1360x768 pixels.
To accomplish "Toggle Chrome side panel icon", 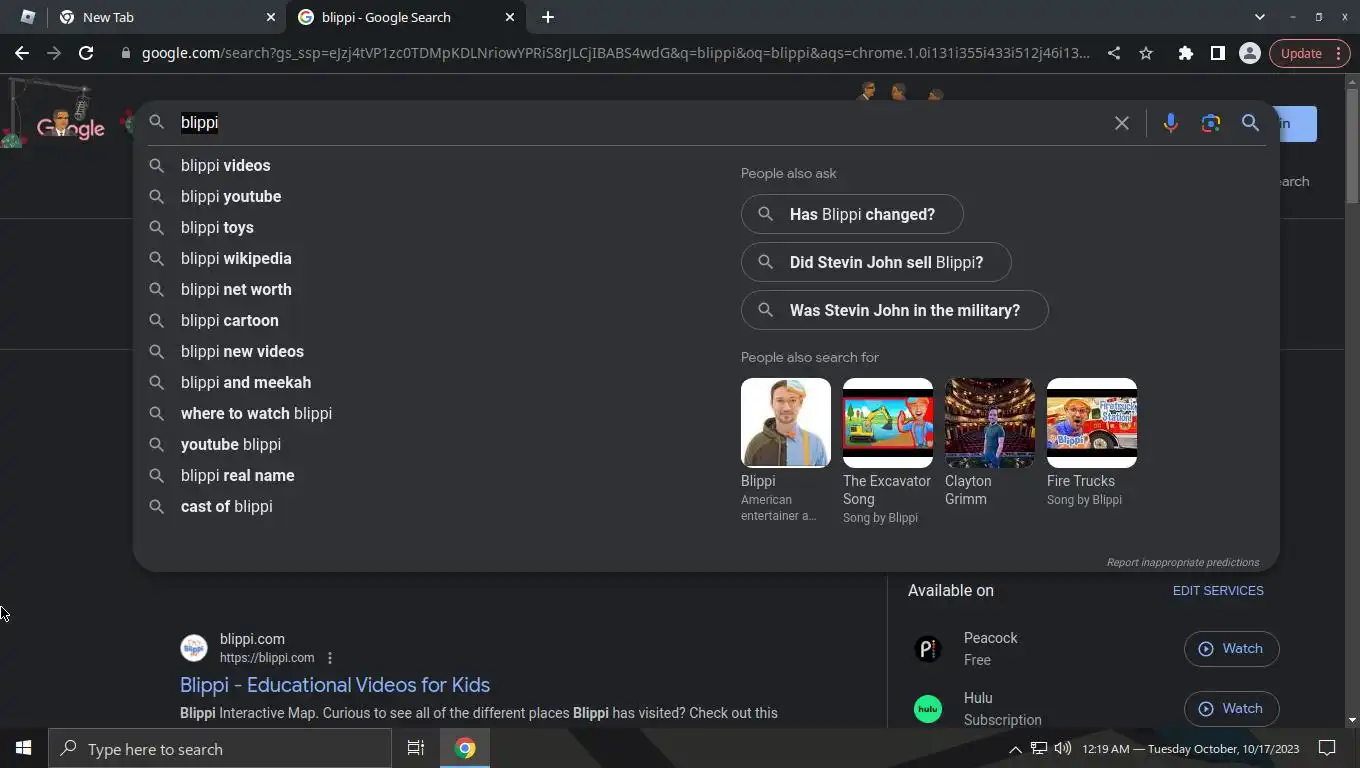I will [1218, 53].
